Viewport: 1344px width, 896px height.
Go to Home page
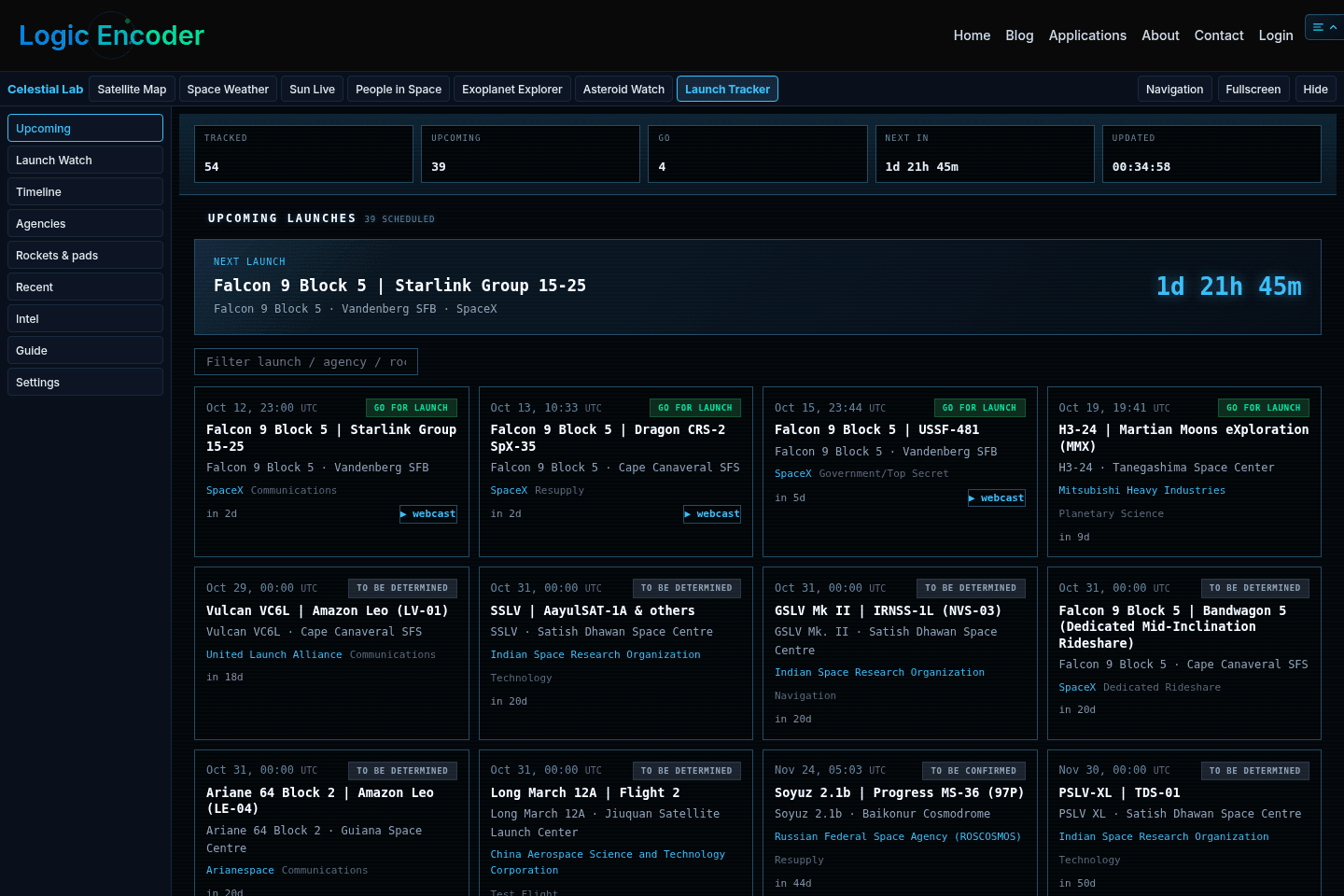[x=972, y=35]
